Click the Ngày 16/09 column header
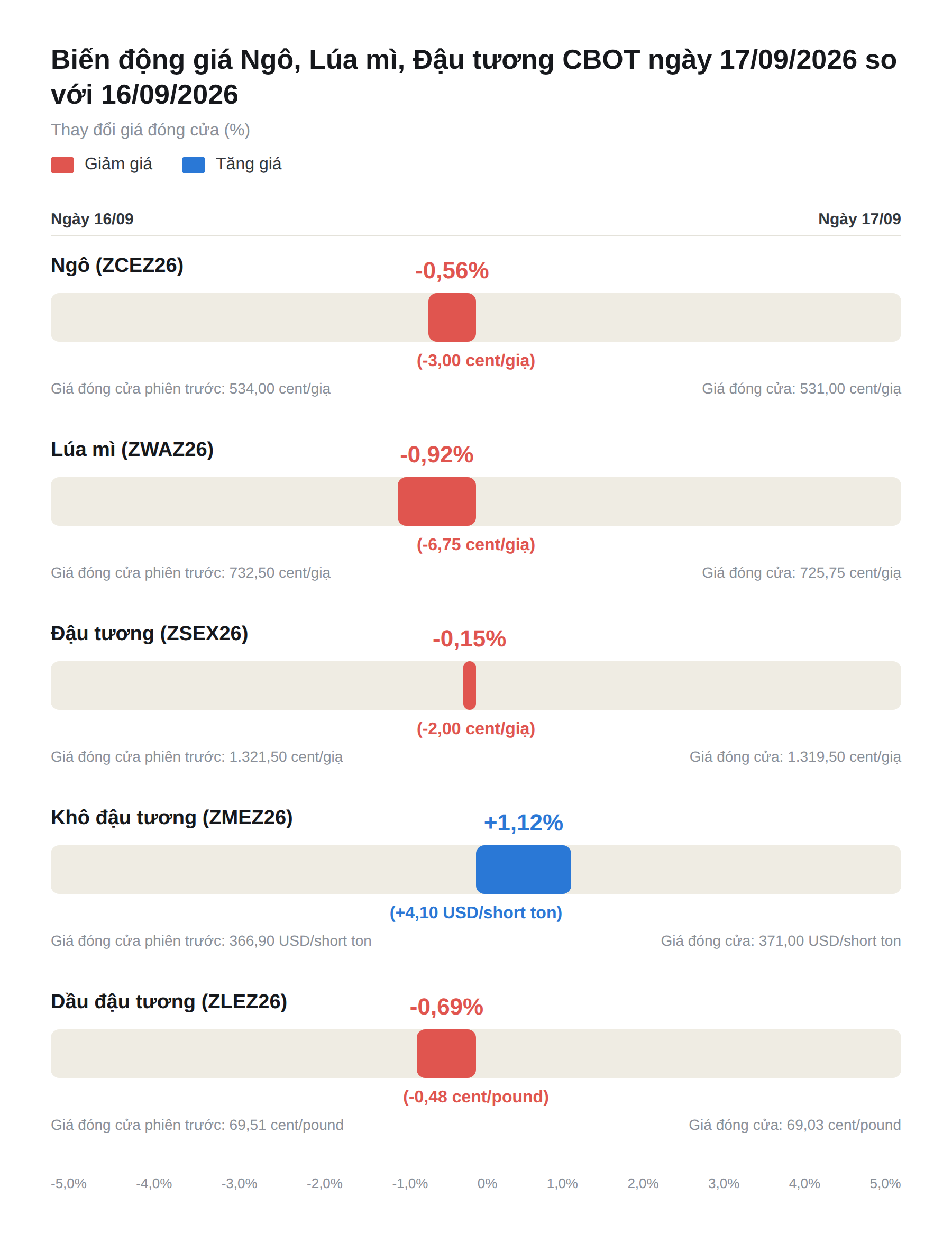The image size is (952, 1242). pyautogui.click(x=93, y=220)
